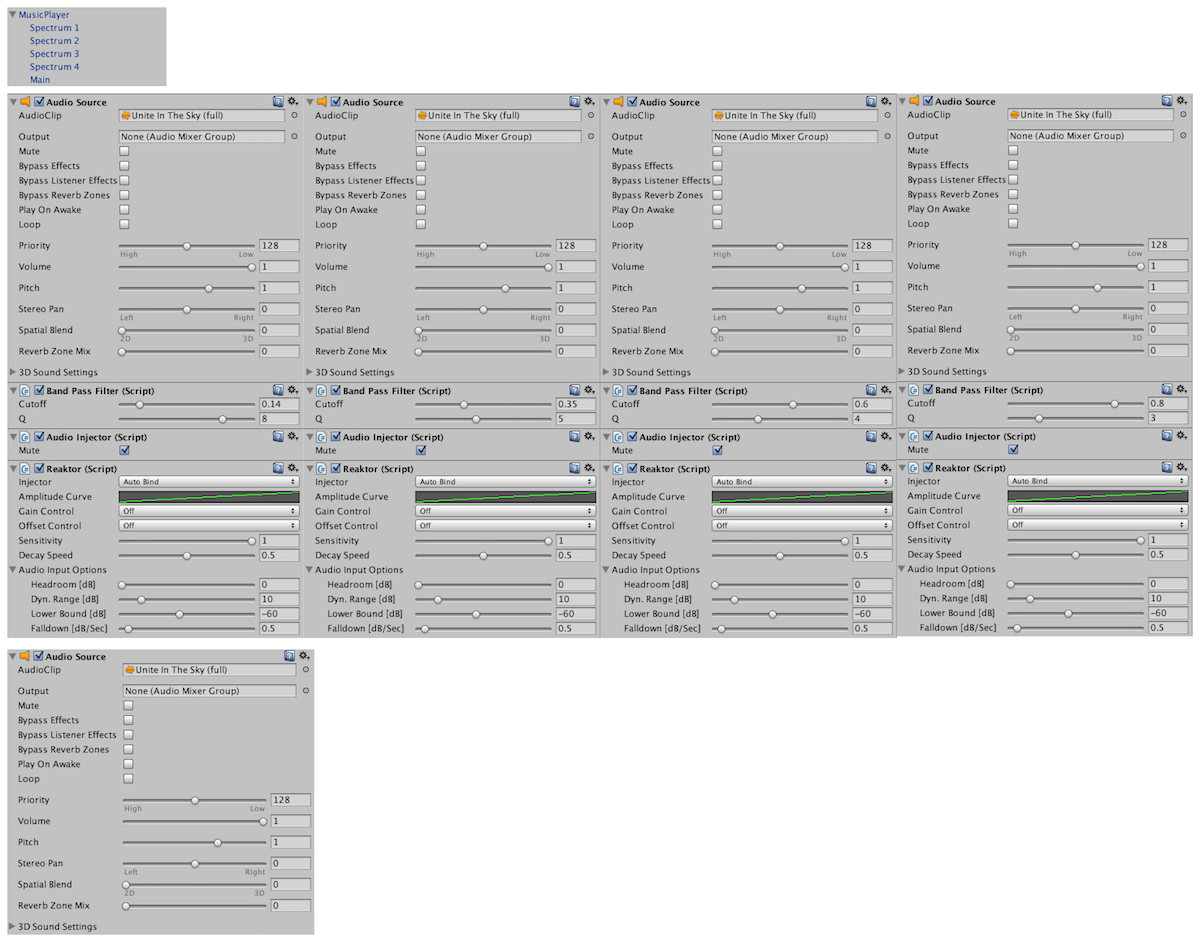Open gear menu of Band Pass Filter with Cutoff 0.8
The width and height of the screenshot is (1200, 942).
[x=1181, y=390]
